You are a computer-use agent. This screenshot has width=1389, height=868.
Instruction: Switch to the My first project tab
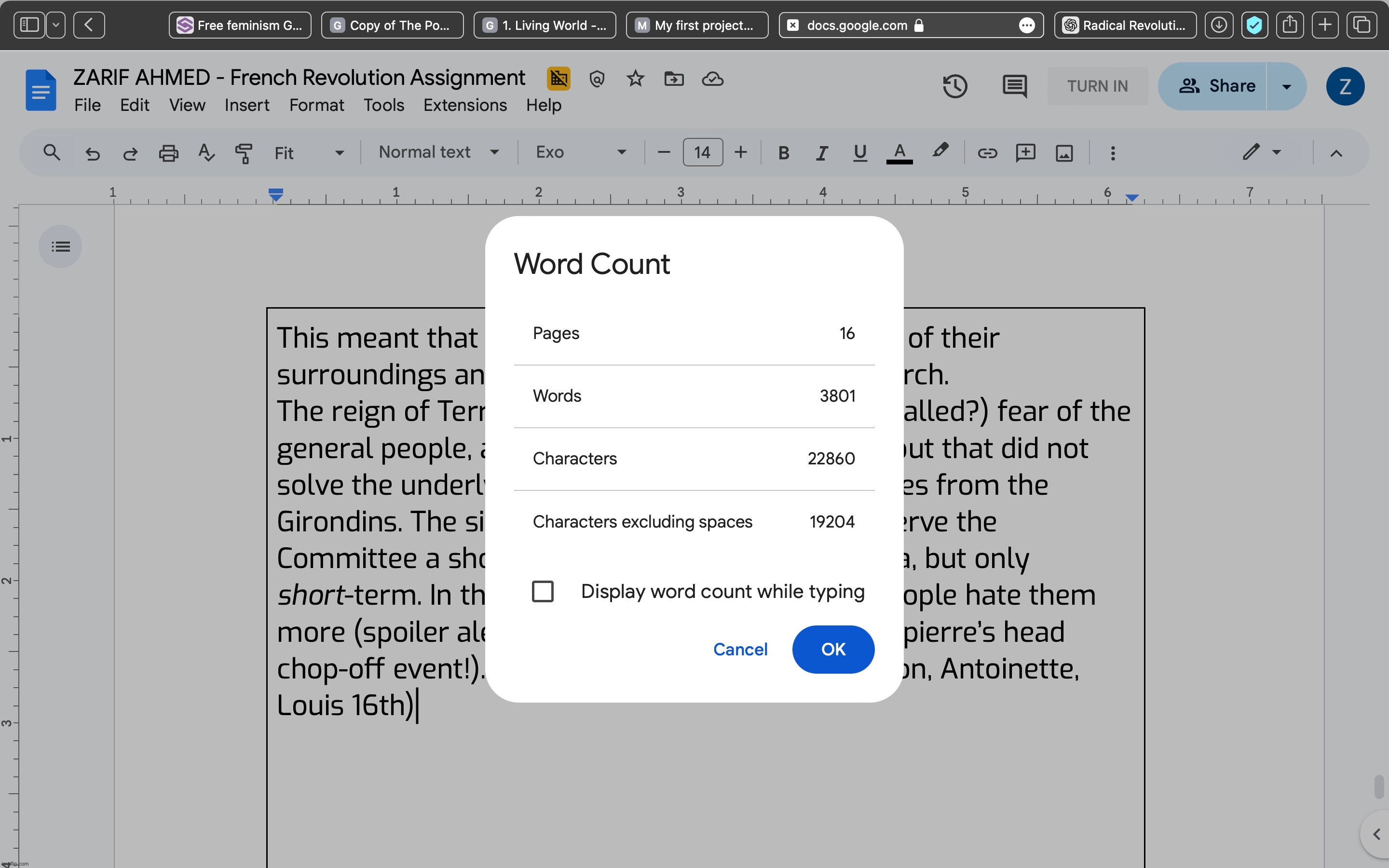[697, 25]
